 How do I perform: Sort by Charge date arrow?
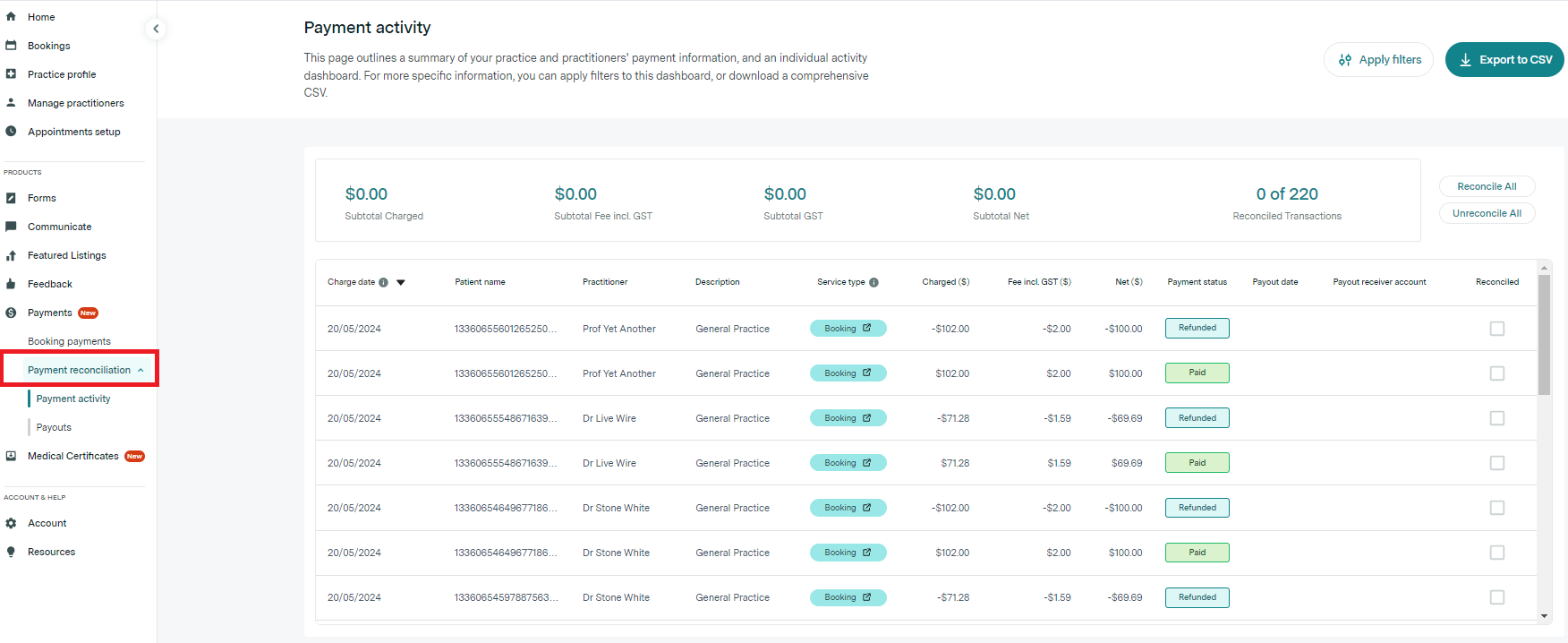click(401, 282)
